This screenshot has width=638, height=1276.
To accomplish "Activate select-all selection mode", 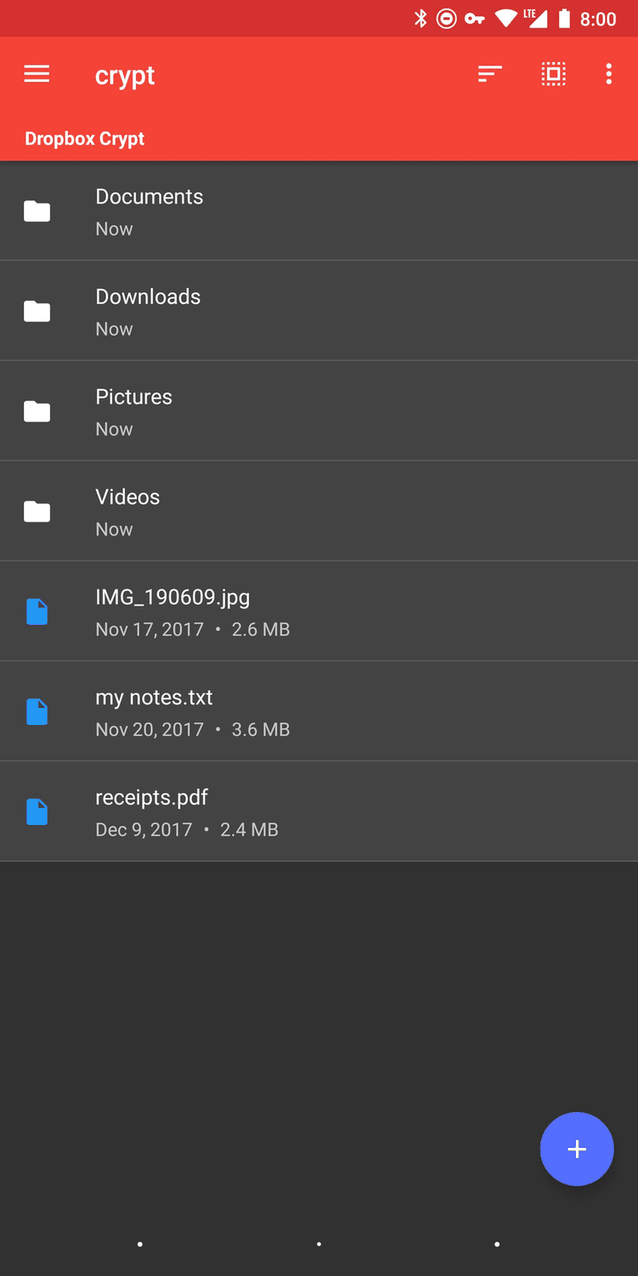I will 553,74.
